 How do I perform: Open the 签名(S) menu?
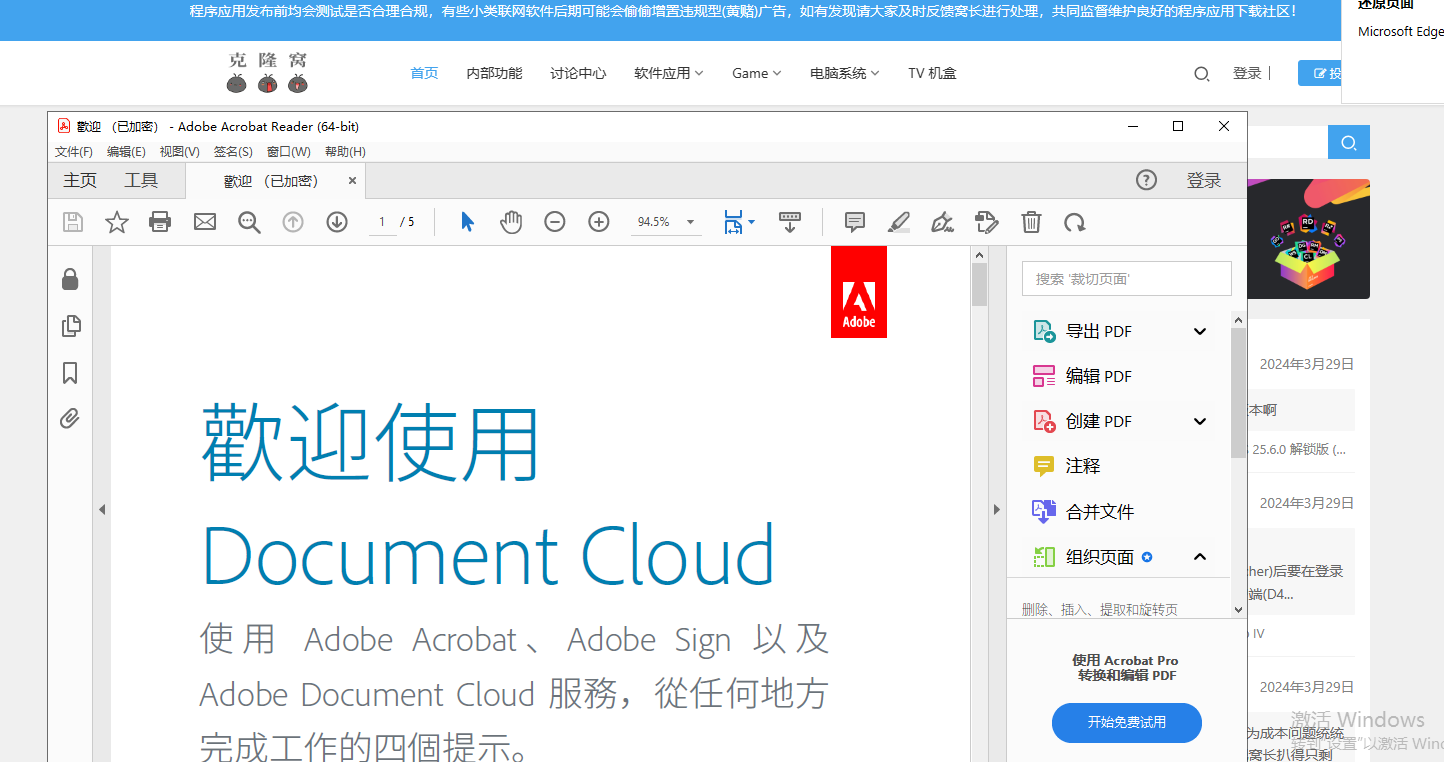pos(233,152)
